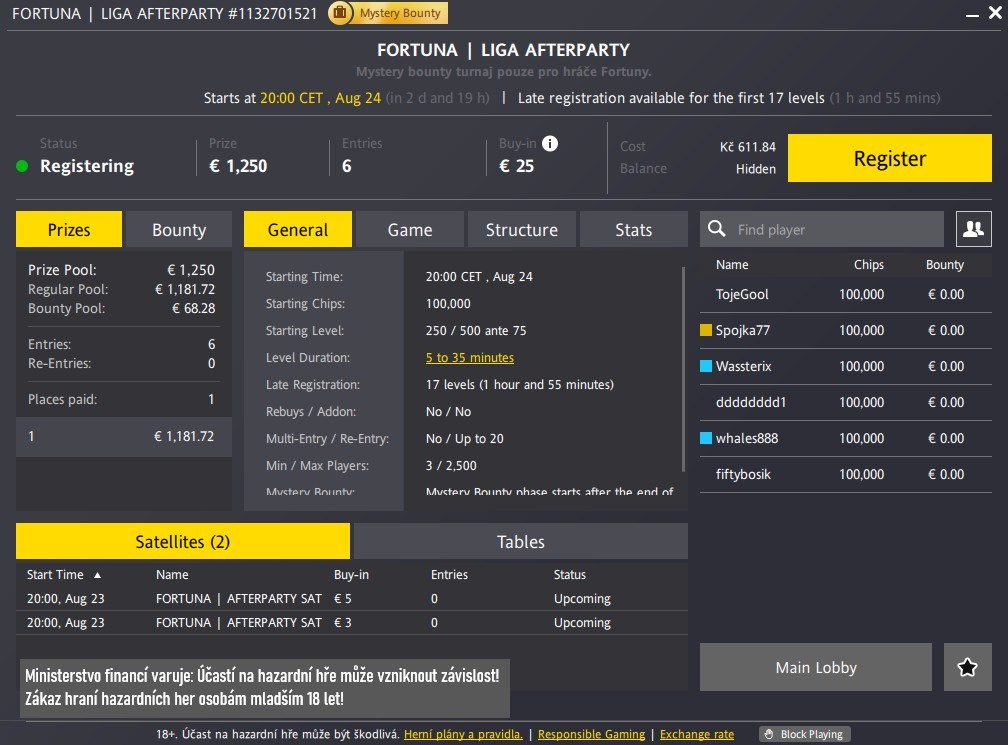Go back to Main Lobby

click(816, 667)
